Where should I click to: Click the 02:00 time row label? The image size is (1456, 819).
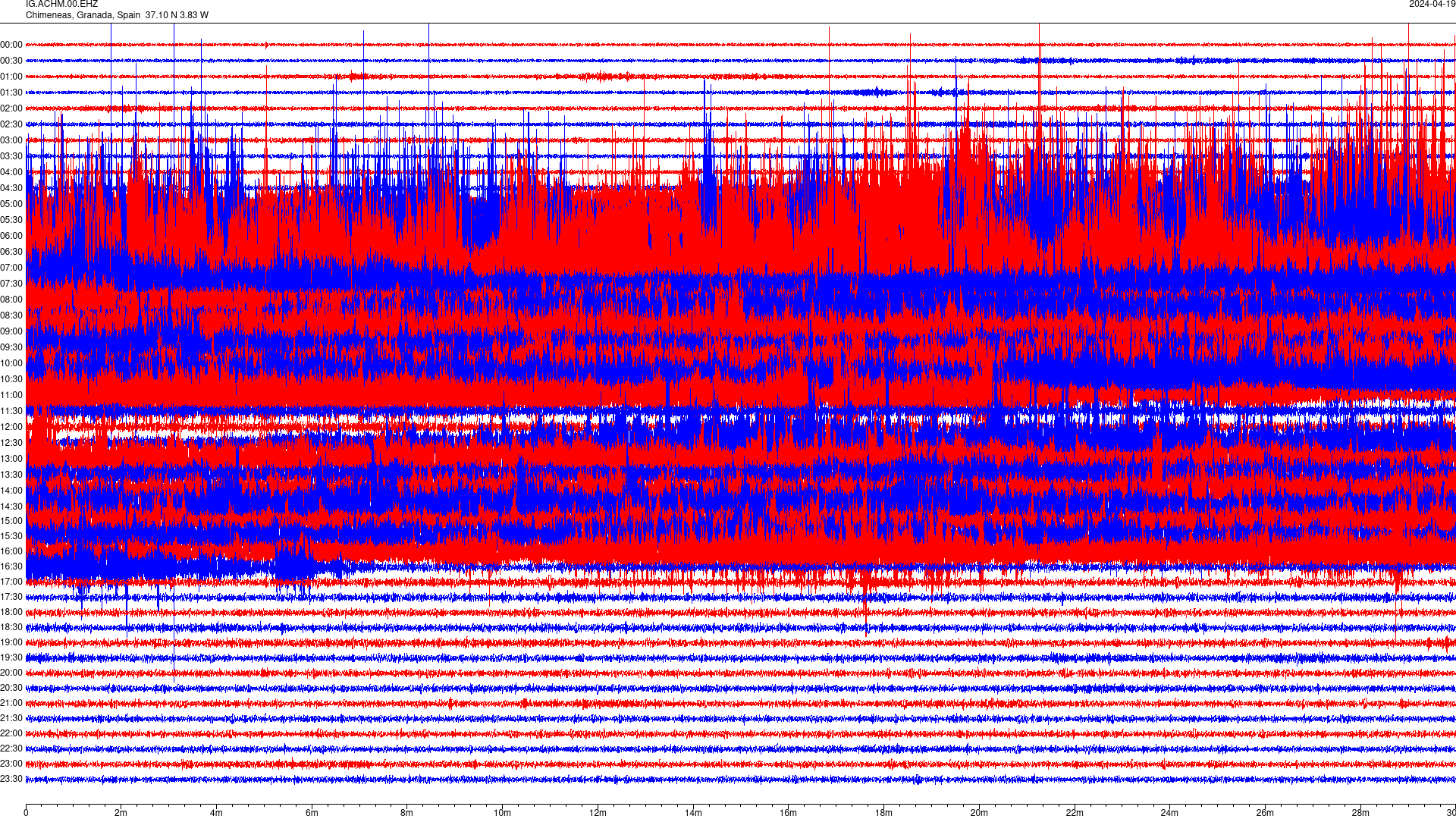pyautogui.click(x=11, y=108)
